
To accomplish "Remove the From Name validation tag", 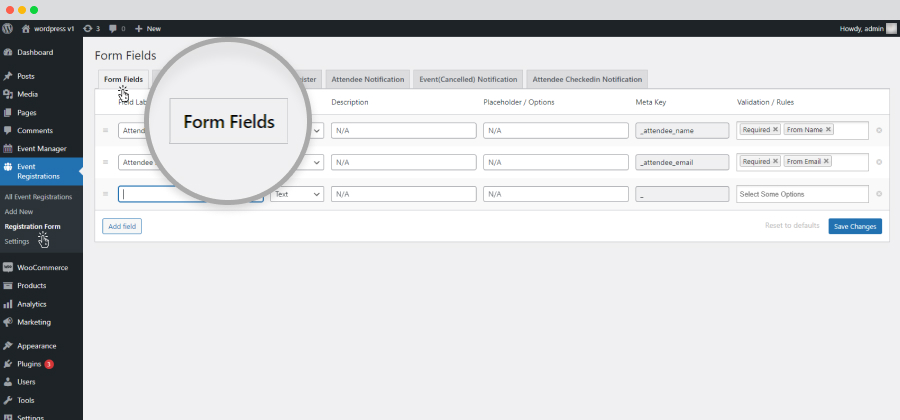I will pyautogui.click(x=828, y=130).
